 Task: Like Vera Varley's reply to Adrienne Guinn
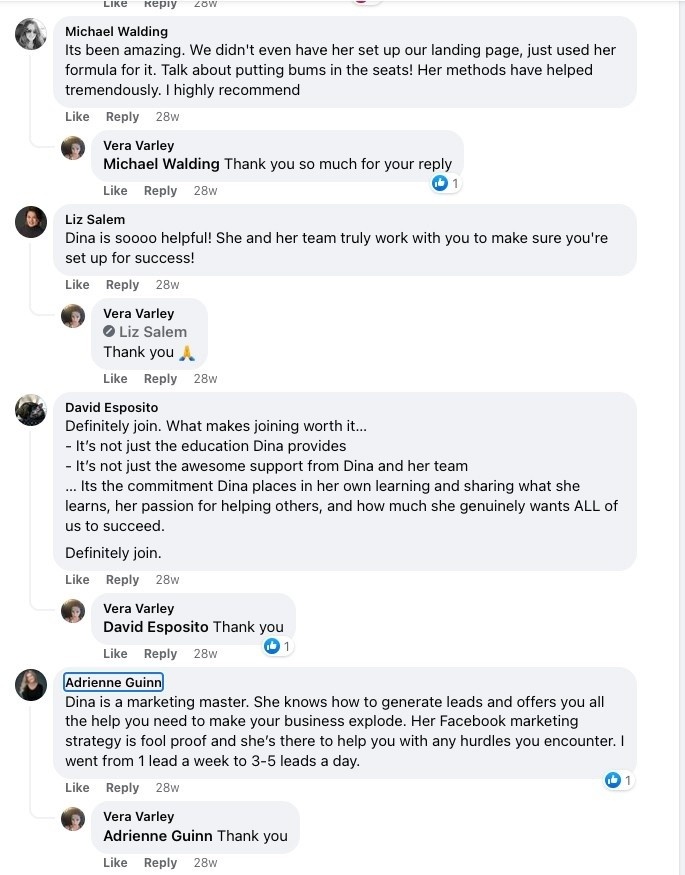[x=115, y=863]
